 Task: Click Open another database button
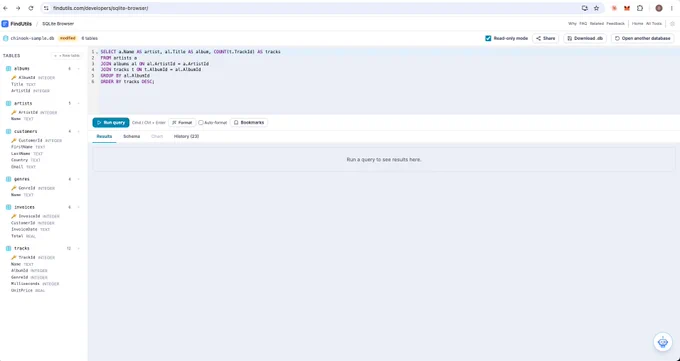(643, 38)
